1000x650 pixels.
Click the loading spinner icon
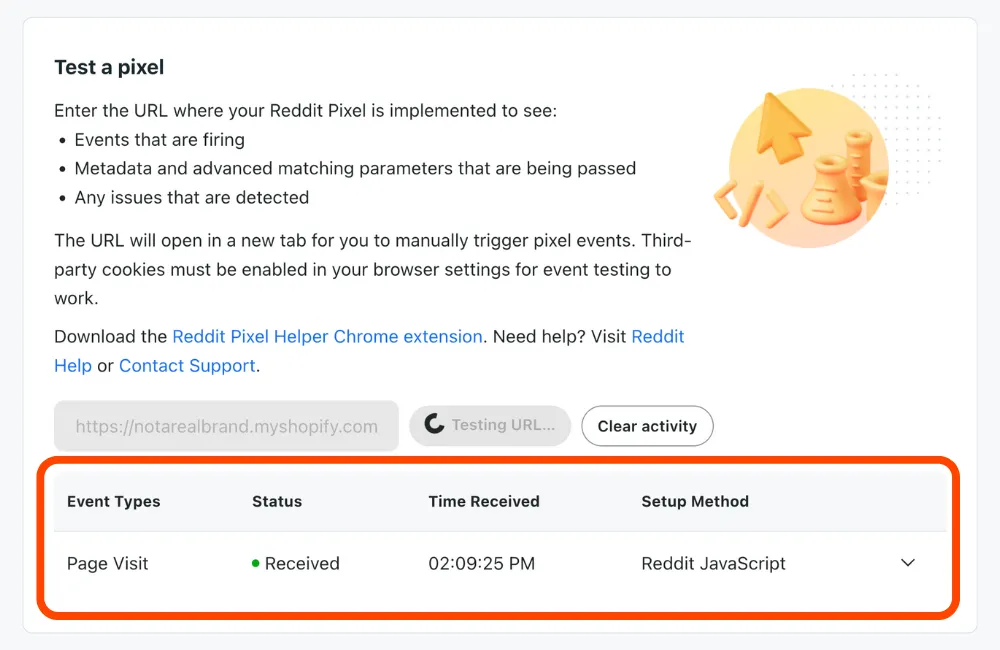(x=434, y=424)
